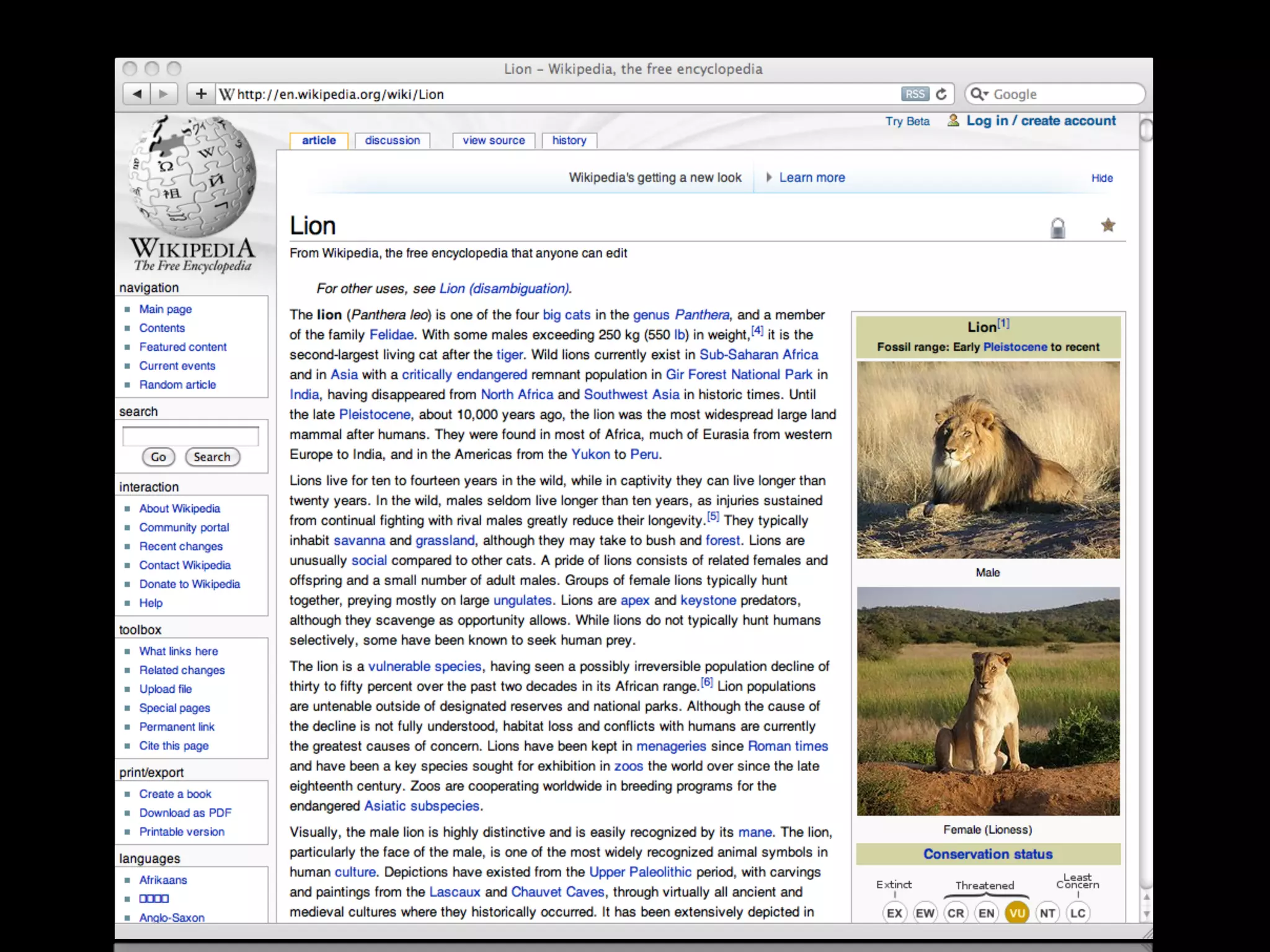Click the browser forward arrow button
Image resolution: width=1270 pixels, height=952 pixels.
pos(164,94)
